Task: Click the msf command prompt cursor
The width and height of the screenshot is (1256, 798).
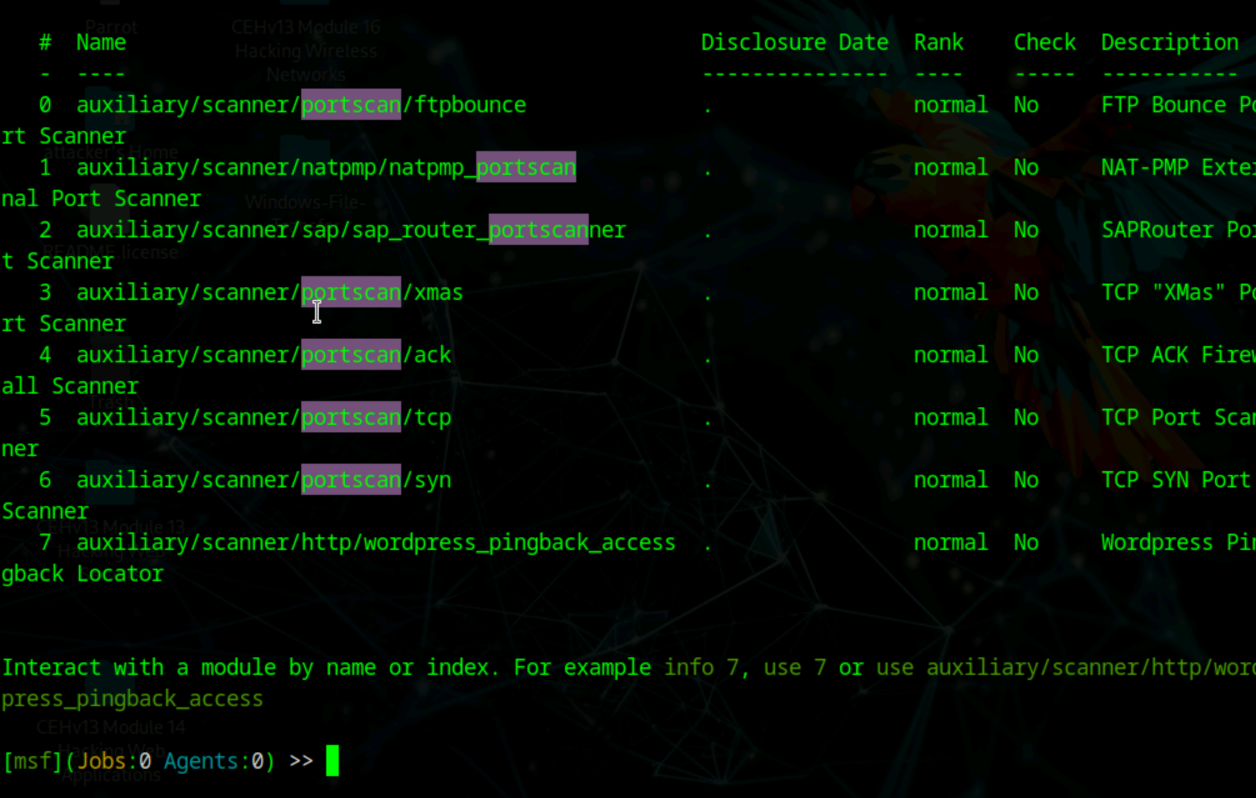Action: click(332, 761)
